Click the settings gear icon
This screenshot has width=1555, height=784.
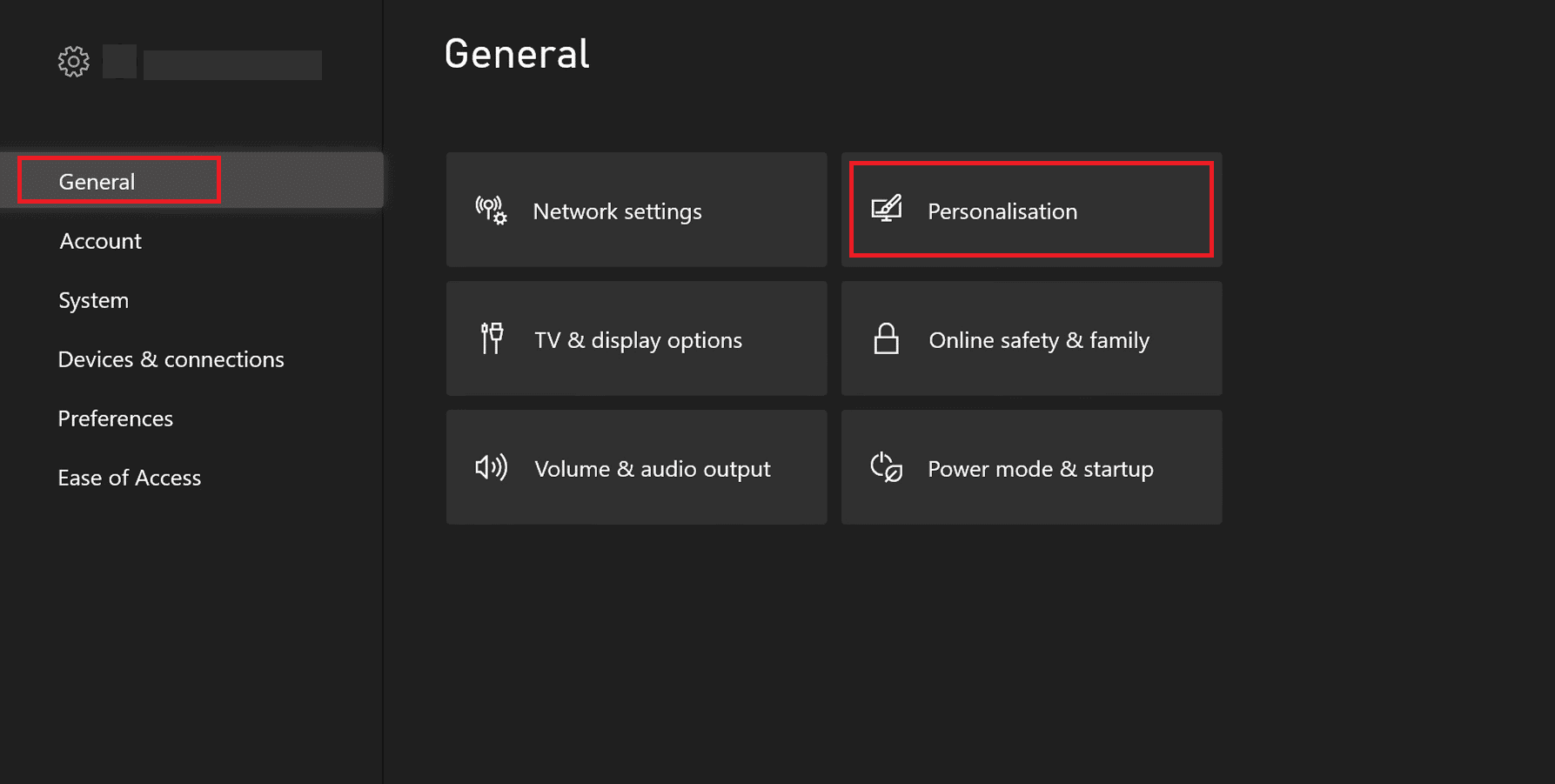pos(74,62)
